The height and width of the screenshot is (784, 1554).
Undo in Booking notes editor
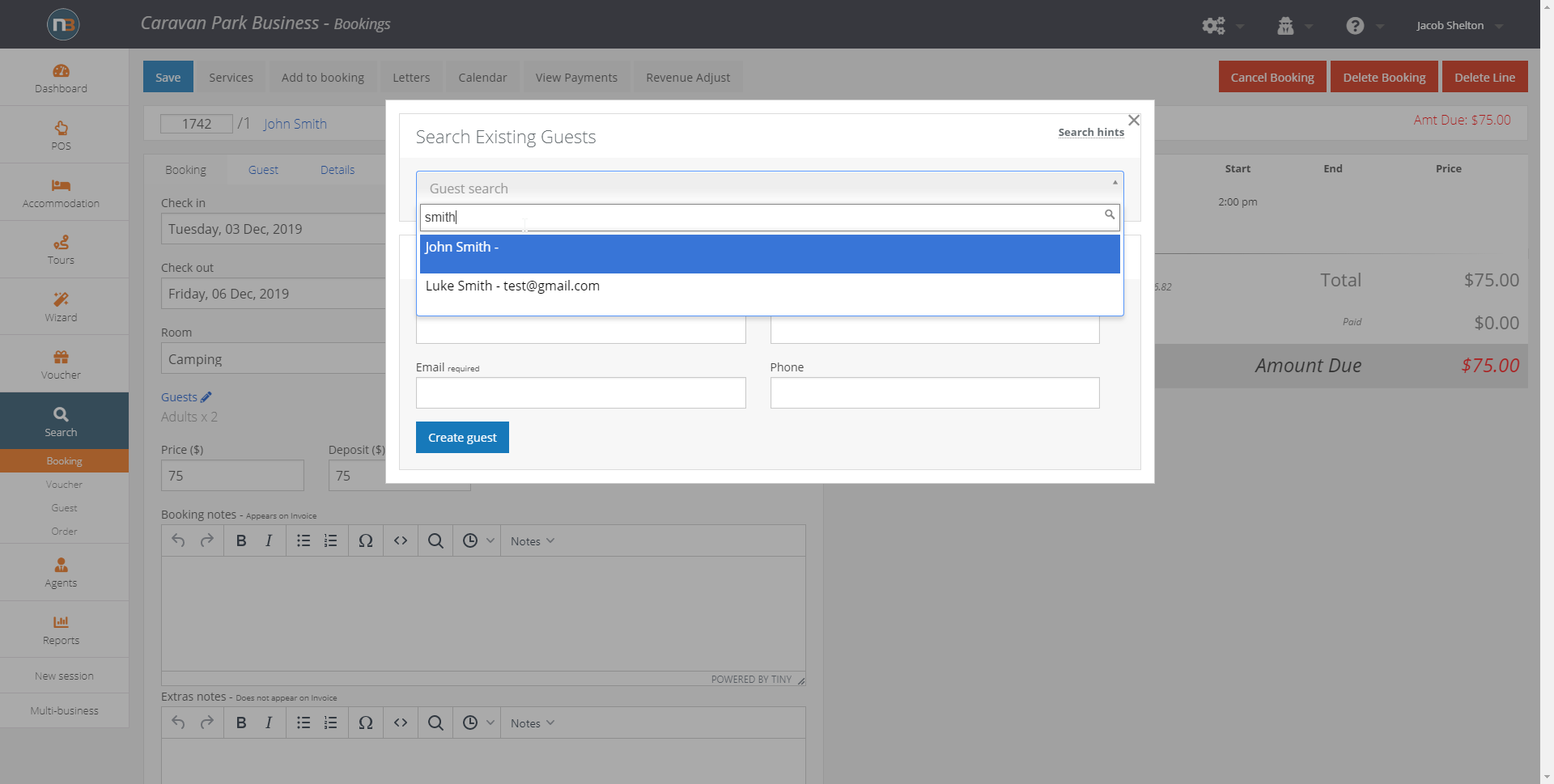tap(178, 540)
